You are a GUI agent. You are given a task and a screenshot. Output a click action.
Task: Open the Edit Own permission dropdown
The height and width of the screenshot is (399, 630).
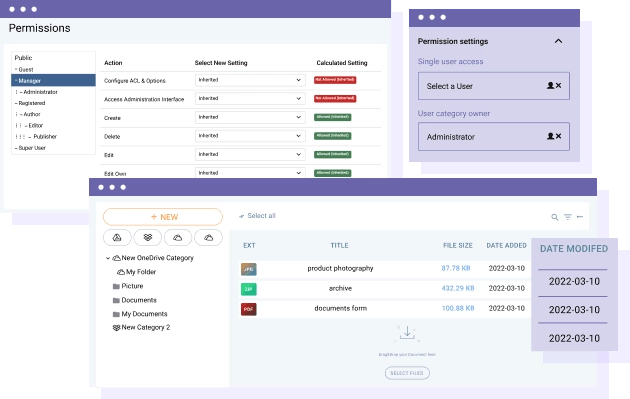click(250, 173)
